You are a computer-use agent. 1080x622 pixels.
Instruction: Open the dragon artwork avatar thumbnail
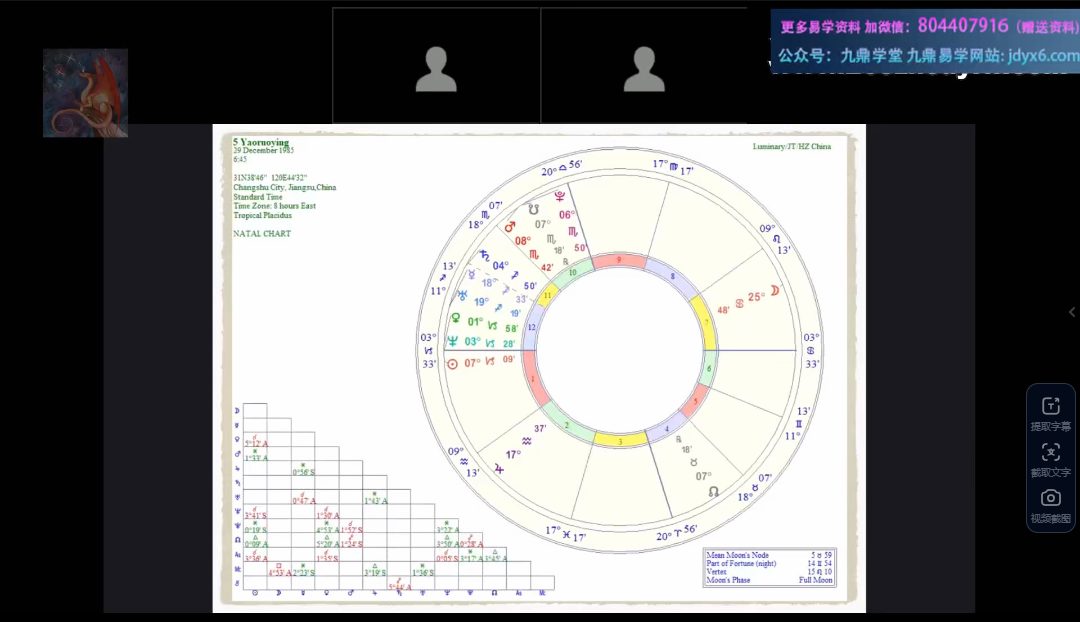(x=85, y=93)
